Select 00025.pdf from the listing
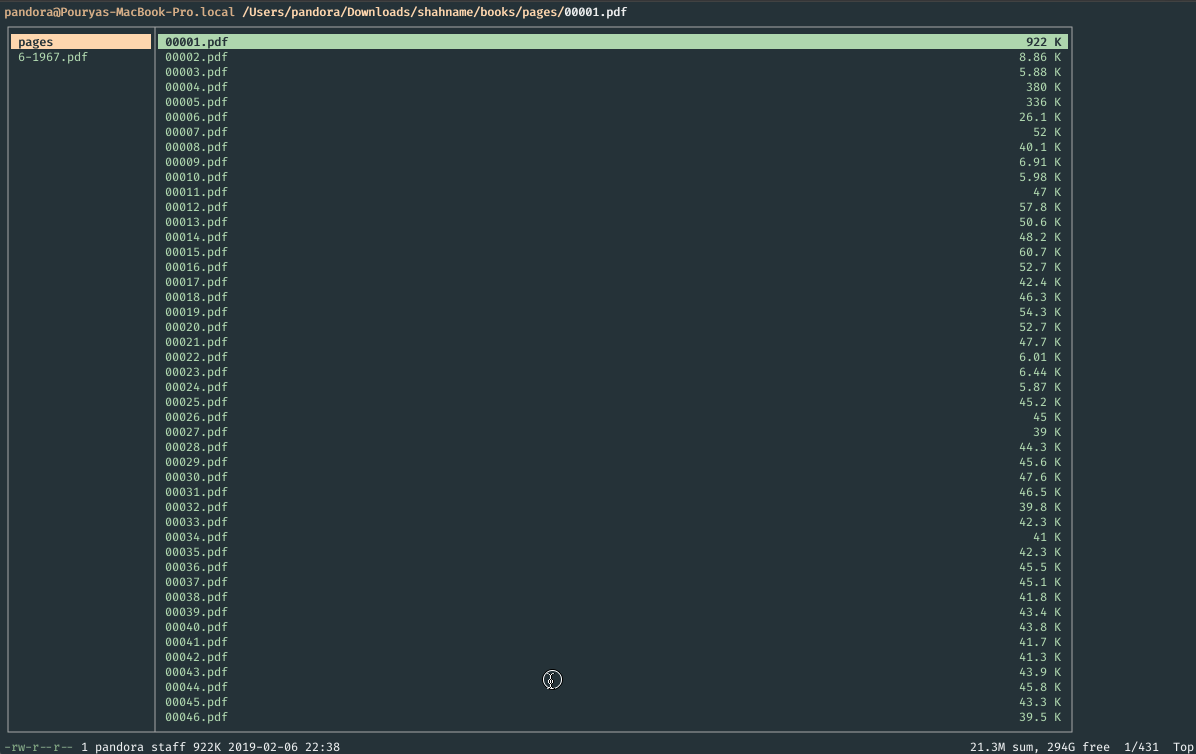 [195, 401]
